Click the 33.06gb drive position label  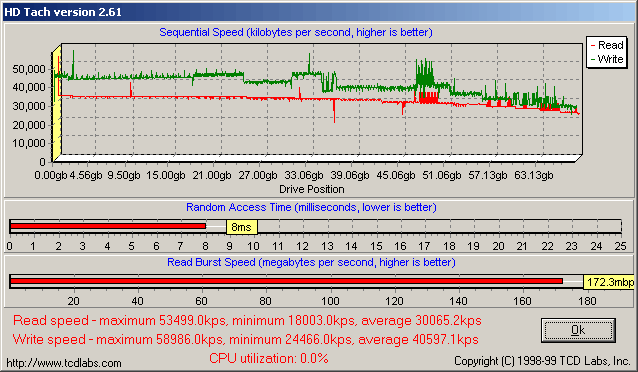point(304,175)
